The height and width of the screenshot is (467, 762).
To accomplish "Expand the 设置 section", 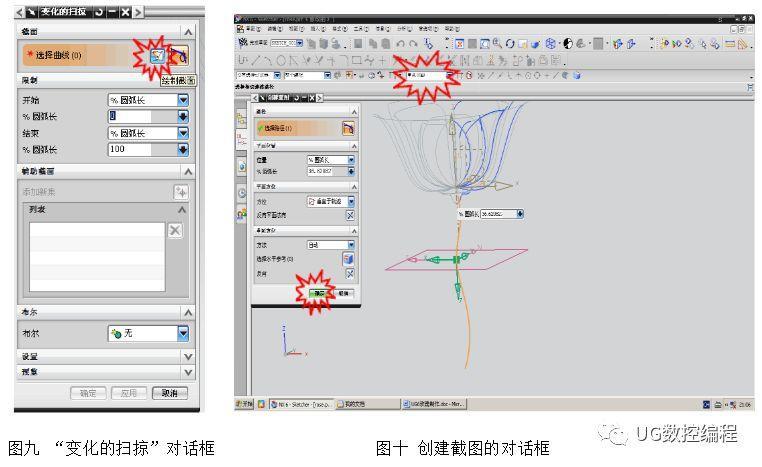I will pyautogui.click(x=188, y=357).
